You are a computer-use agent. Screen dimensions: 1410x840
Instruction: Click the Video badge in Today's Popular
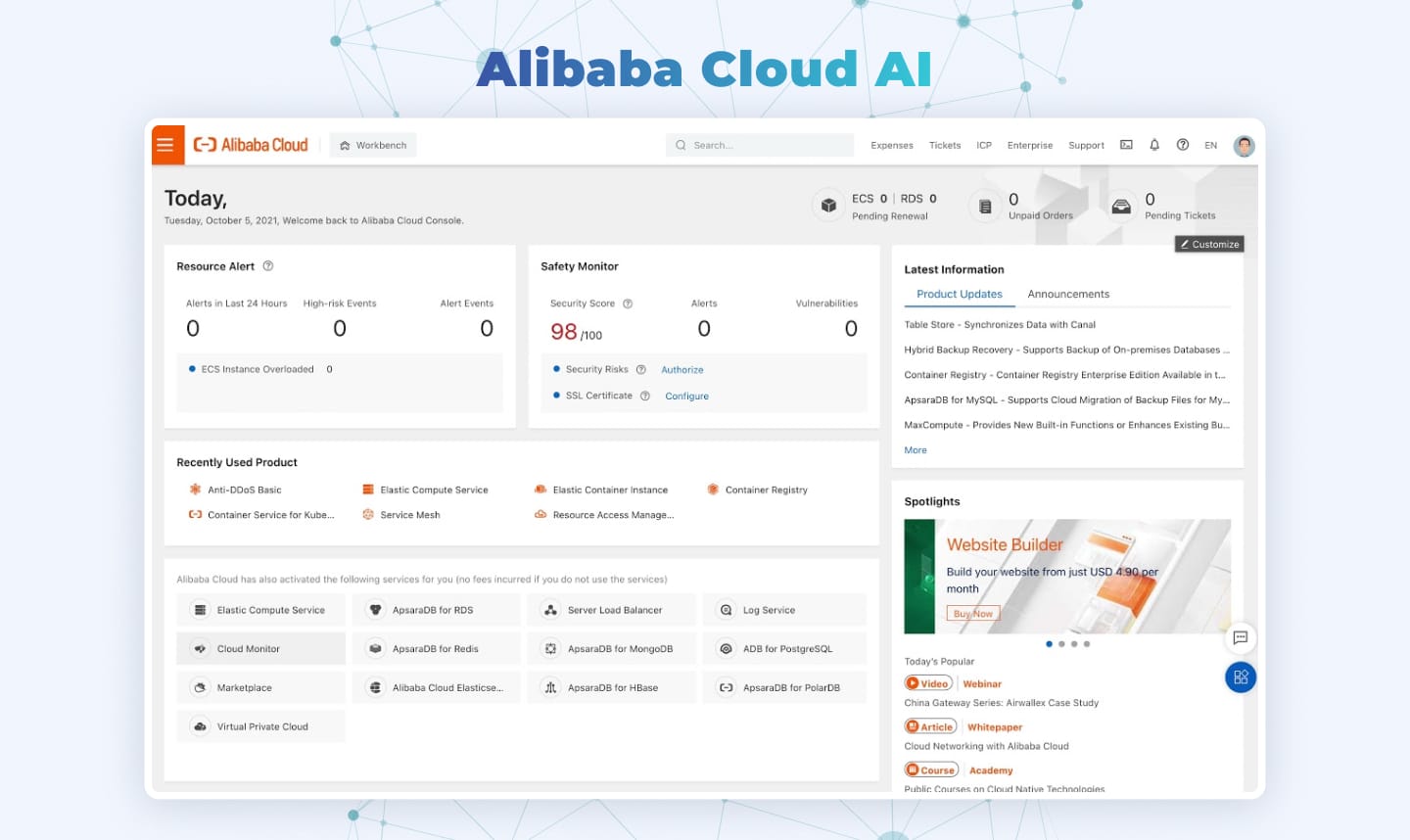click(x=928, y=683)
